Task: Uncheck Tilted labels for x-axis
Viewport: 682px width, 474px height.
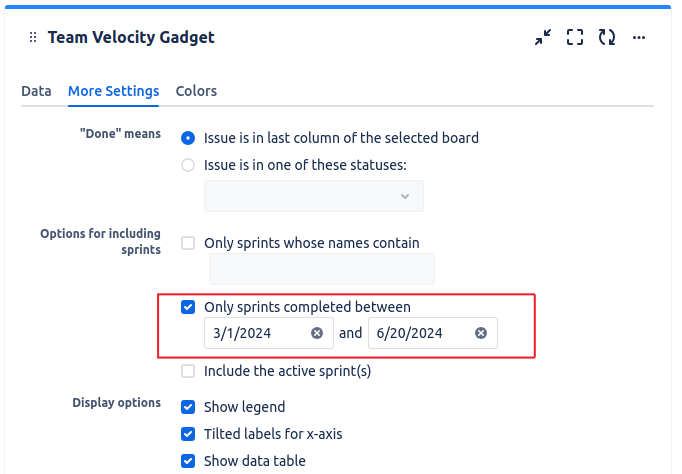Action: (188, 434)
